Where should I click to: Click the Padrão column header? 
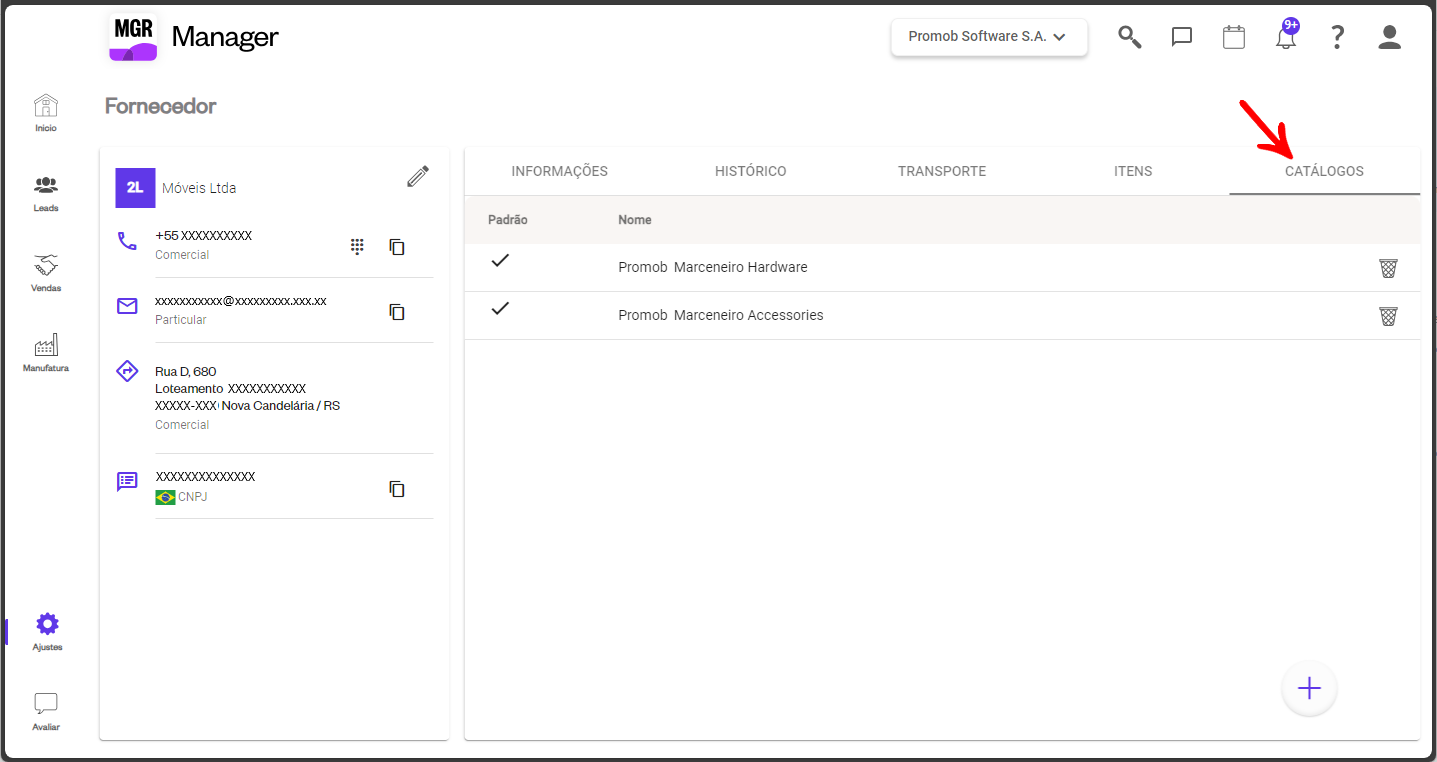pyautogui.click(x=508, y=220)
